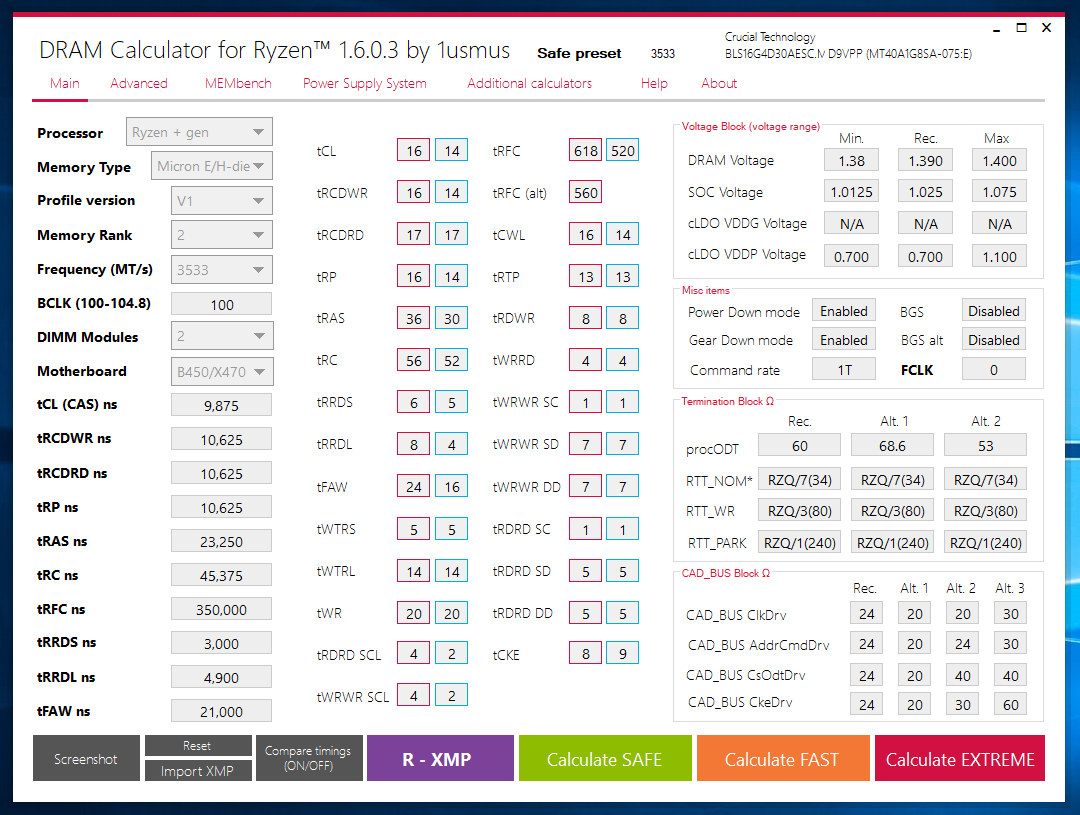
Task: Click Power Down mode Enabled box
Action: [844, 311]
